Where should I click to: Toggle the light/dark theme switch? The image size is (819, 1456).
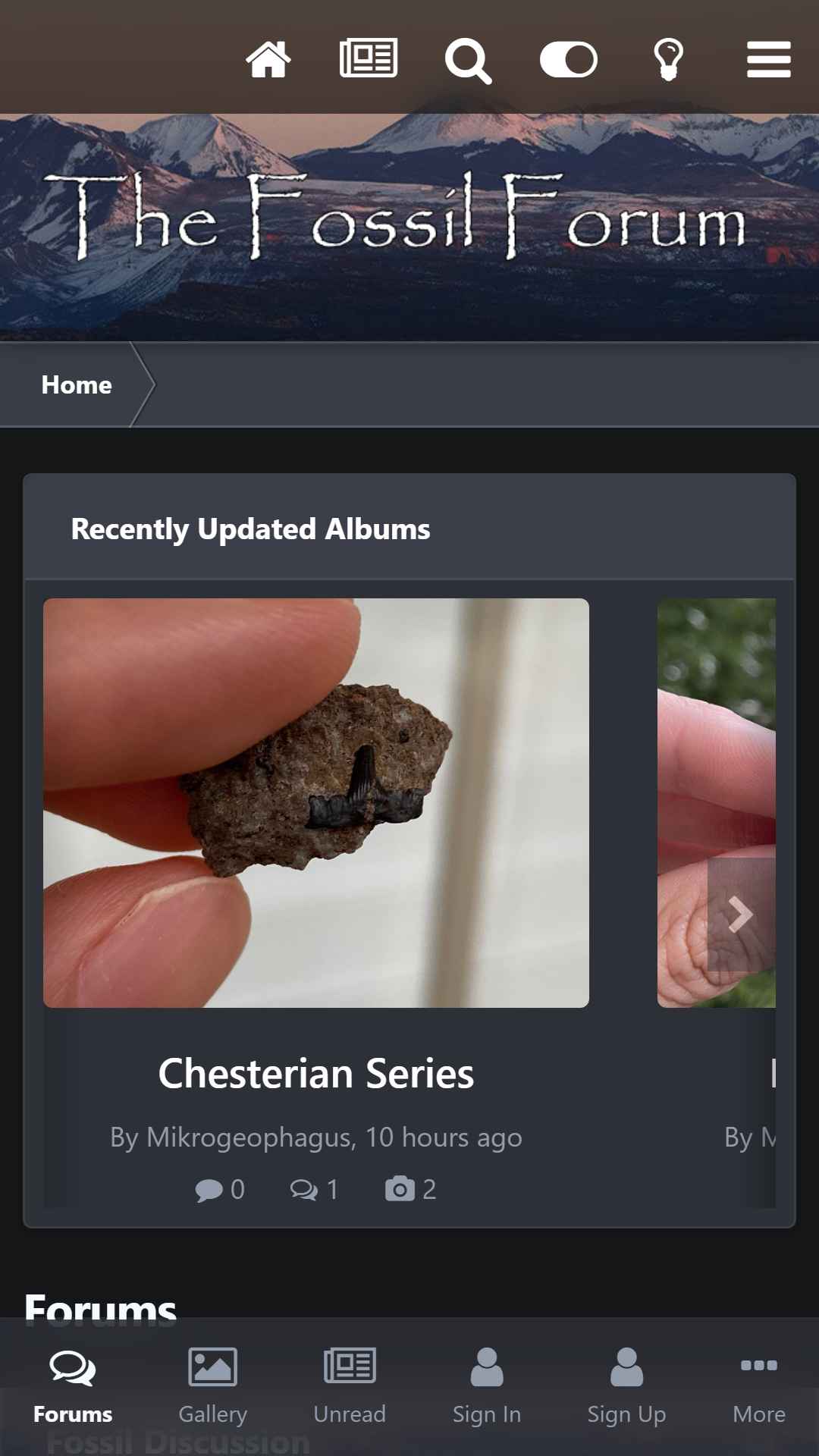569,59
